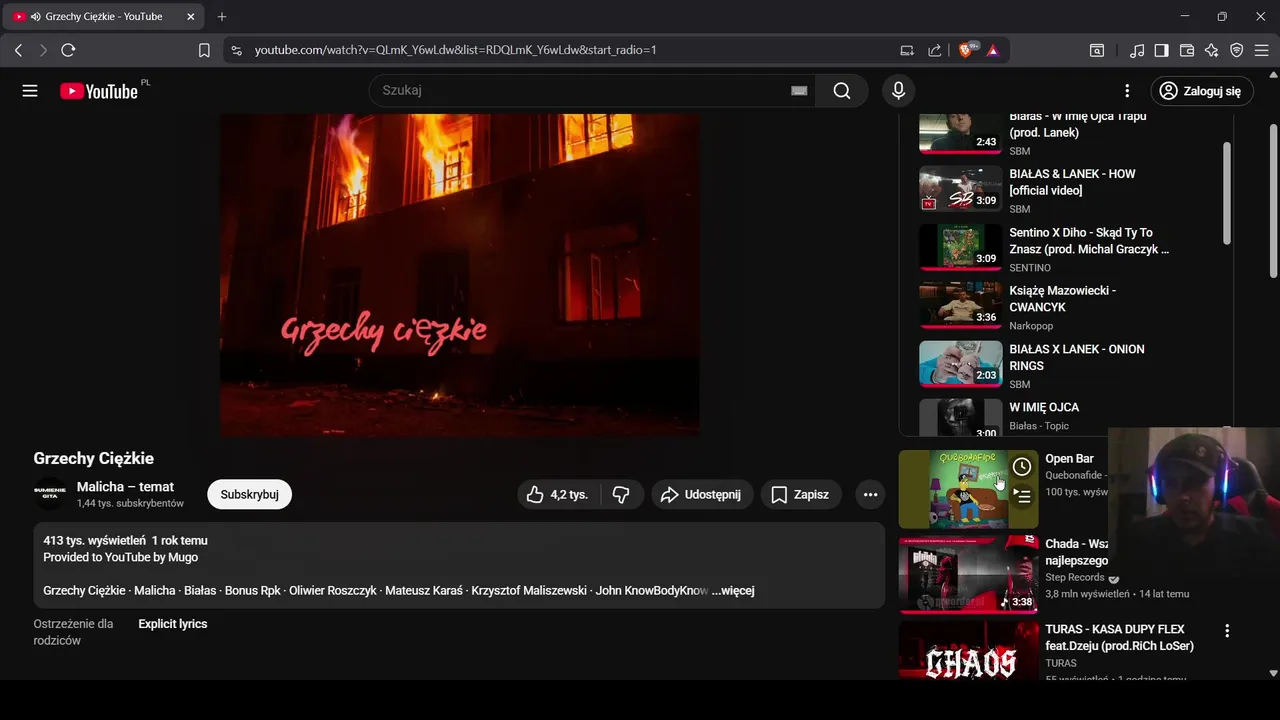
Task: Select the Grzechy Ciężkie - YouTube tab
Action: (x=104, y=17)
